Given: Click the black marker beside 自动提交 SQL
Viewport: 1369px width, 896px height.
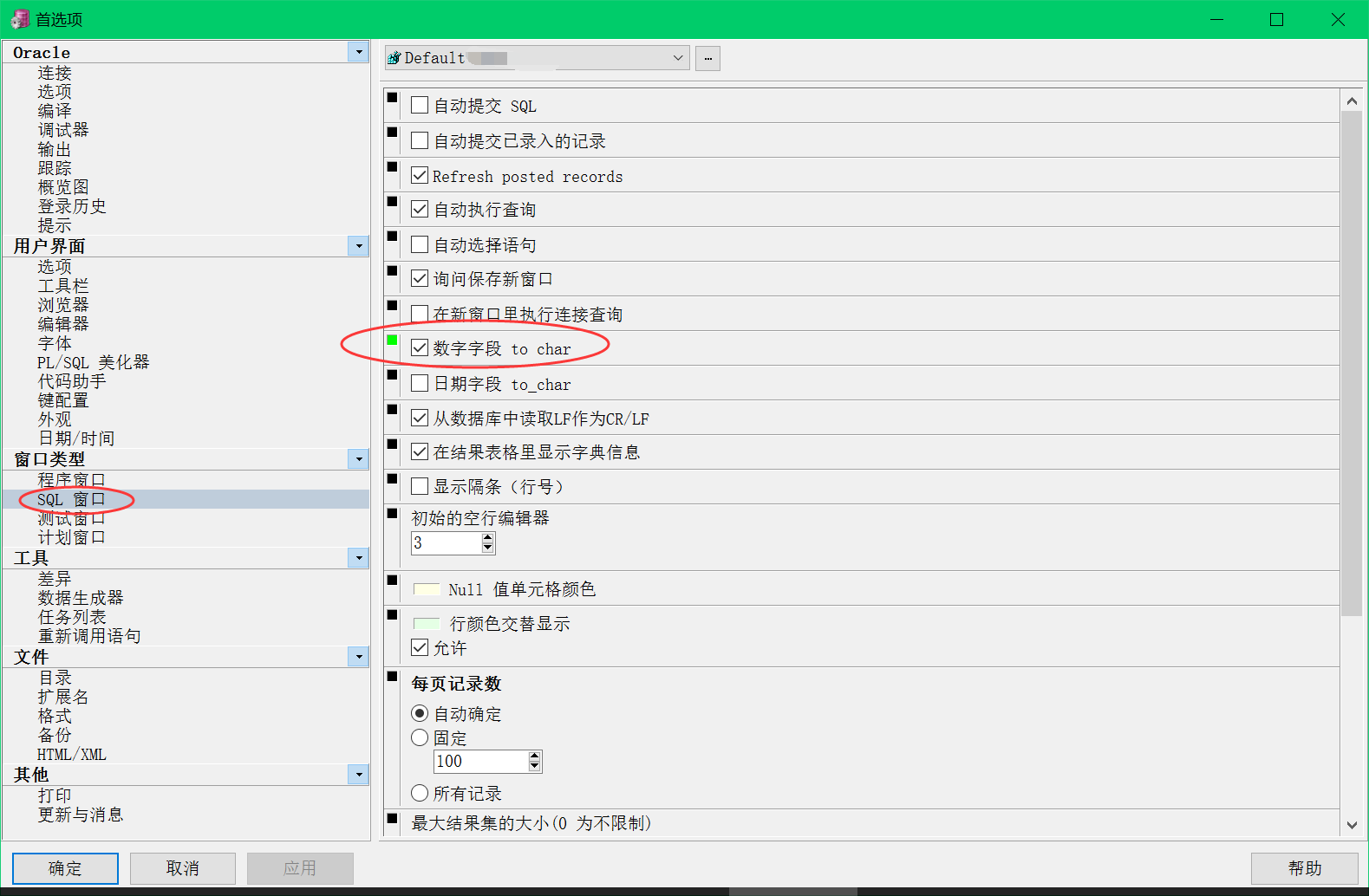Looking at the screenshot, I should [x=392, y=97].
